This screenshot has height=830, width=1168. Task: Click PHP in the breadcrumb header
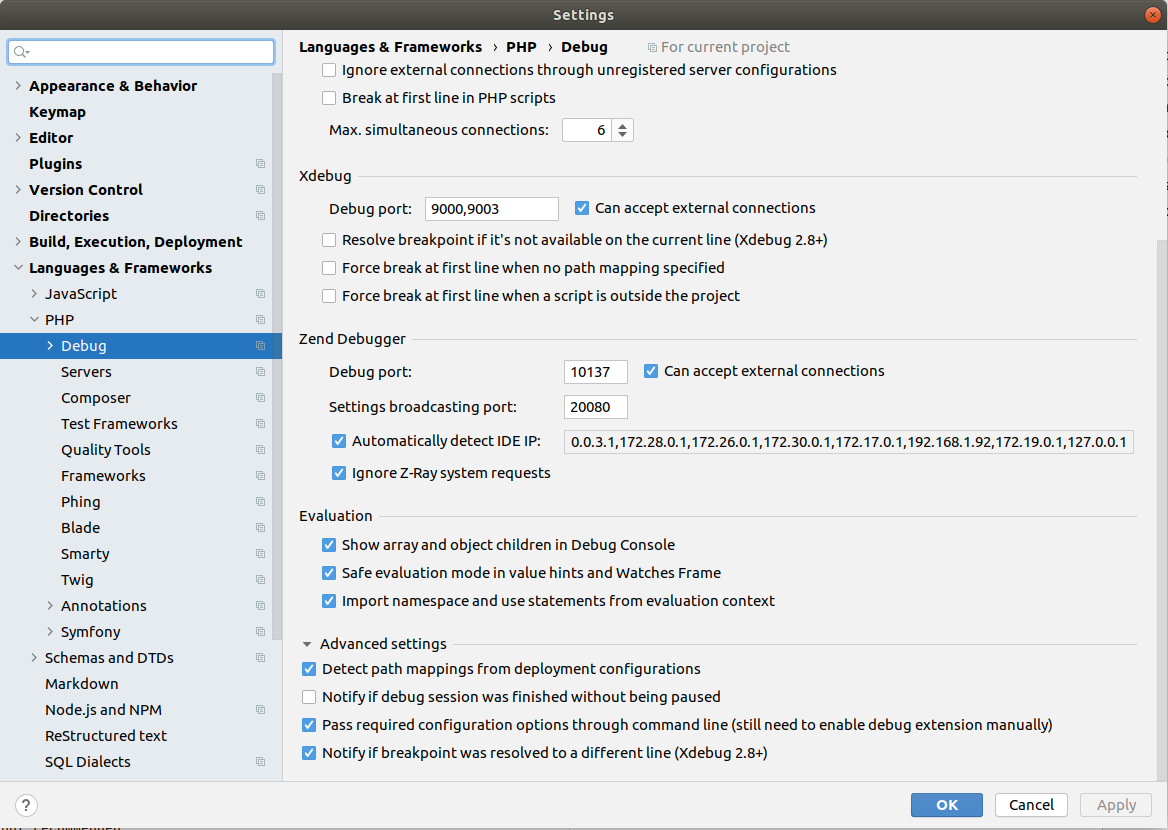point(521,47)
